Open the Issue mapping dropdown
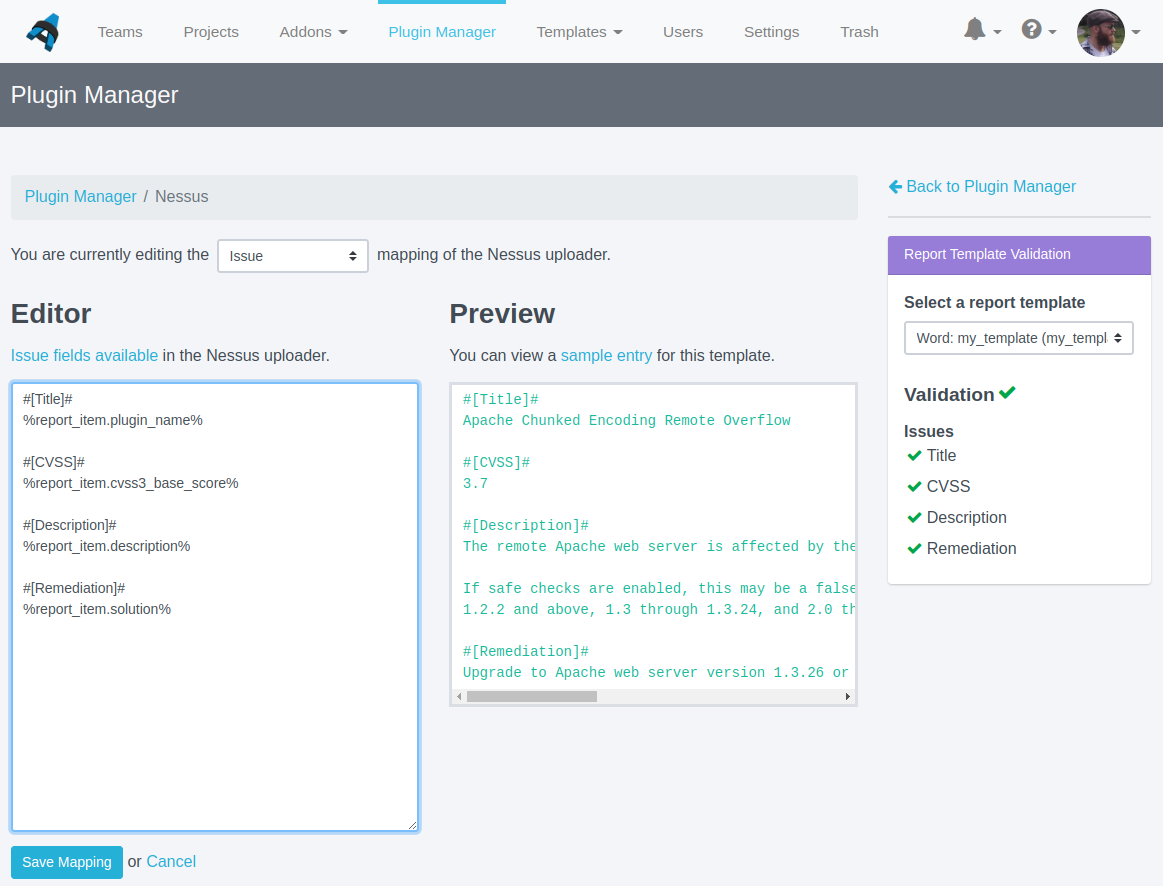Viewport: 1163px width, 886px height. pyautogui.click(x=292, y=255)
